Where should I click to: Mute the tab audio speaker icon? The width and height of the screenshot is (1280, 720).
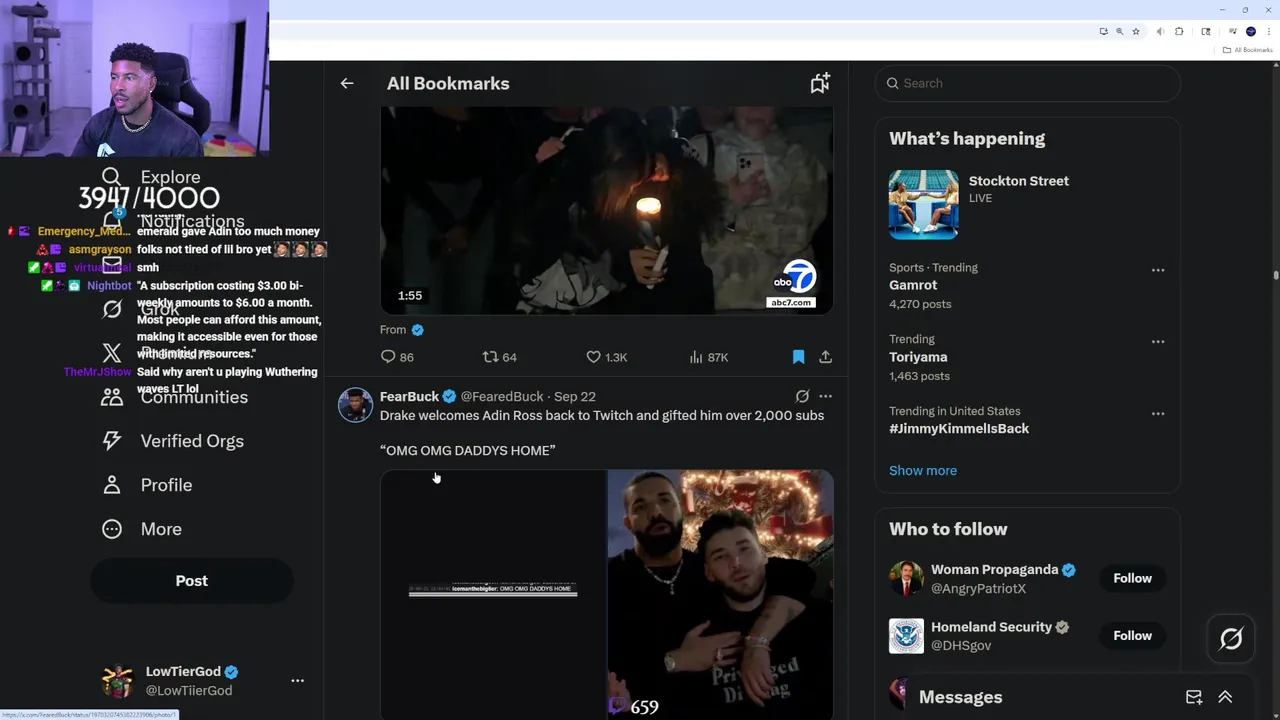click(x=1160, y=31)
